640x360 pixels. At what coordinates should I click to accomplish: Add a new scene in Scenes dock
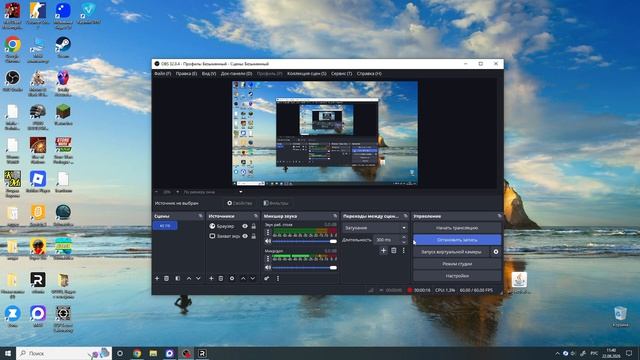[x=157, y=278]
